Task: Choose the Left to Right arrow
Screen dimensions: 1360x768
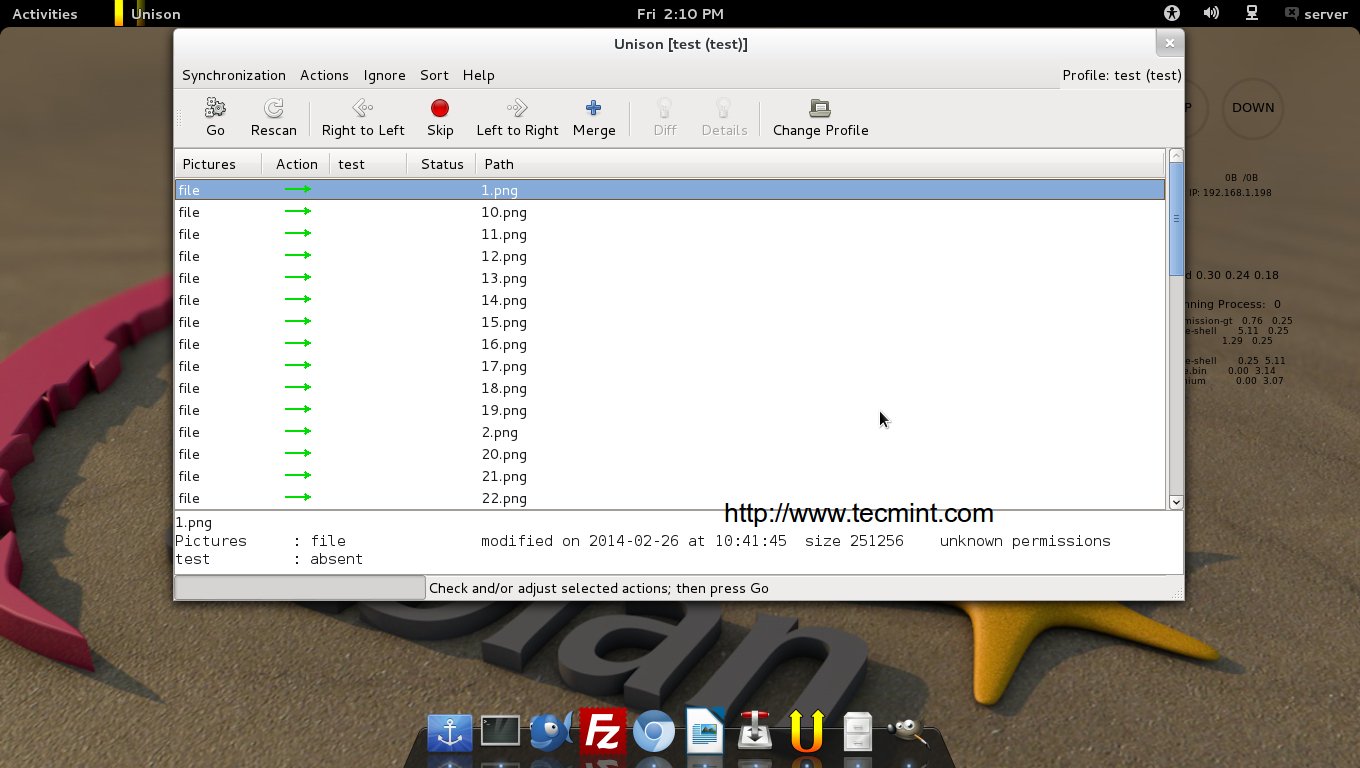Action: 516,108
